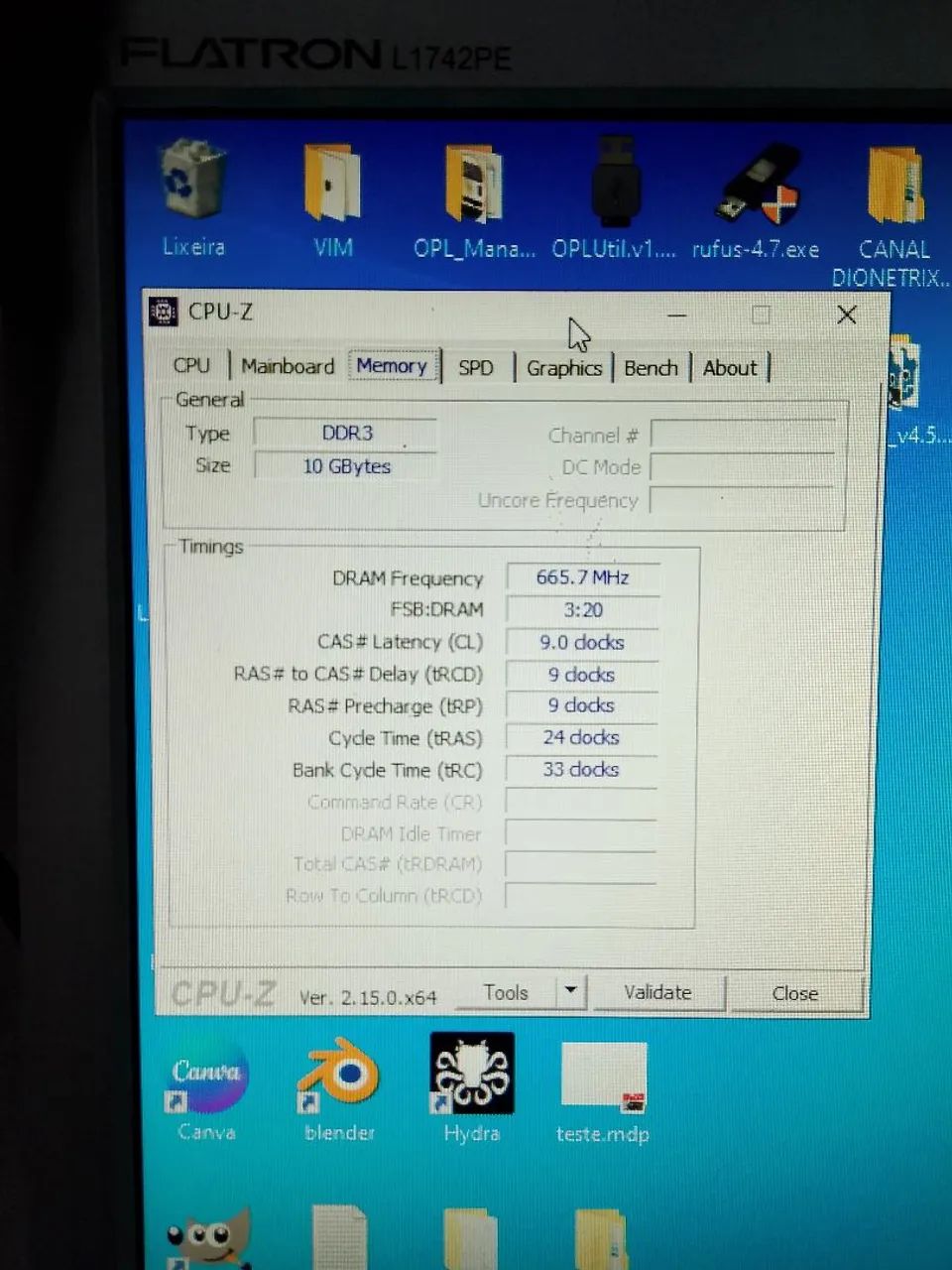Switch to the Mainboard tab
This screenshot has height=1270, width=952.
pos(288,366)
